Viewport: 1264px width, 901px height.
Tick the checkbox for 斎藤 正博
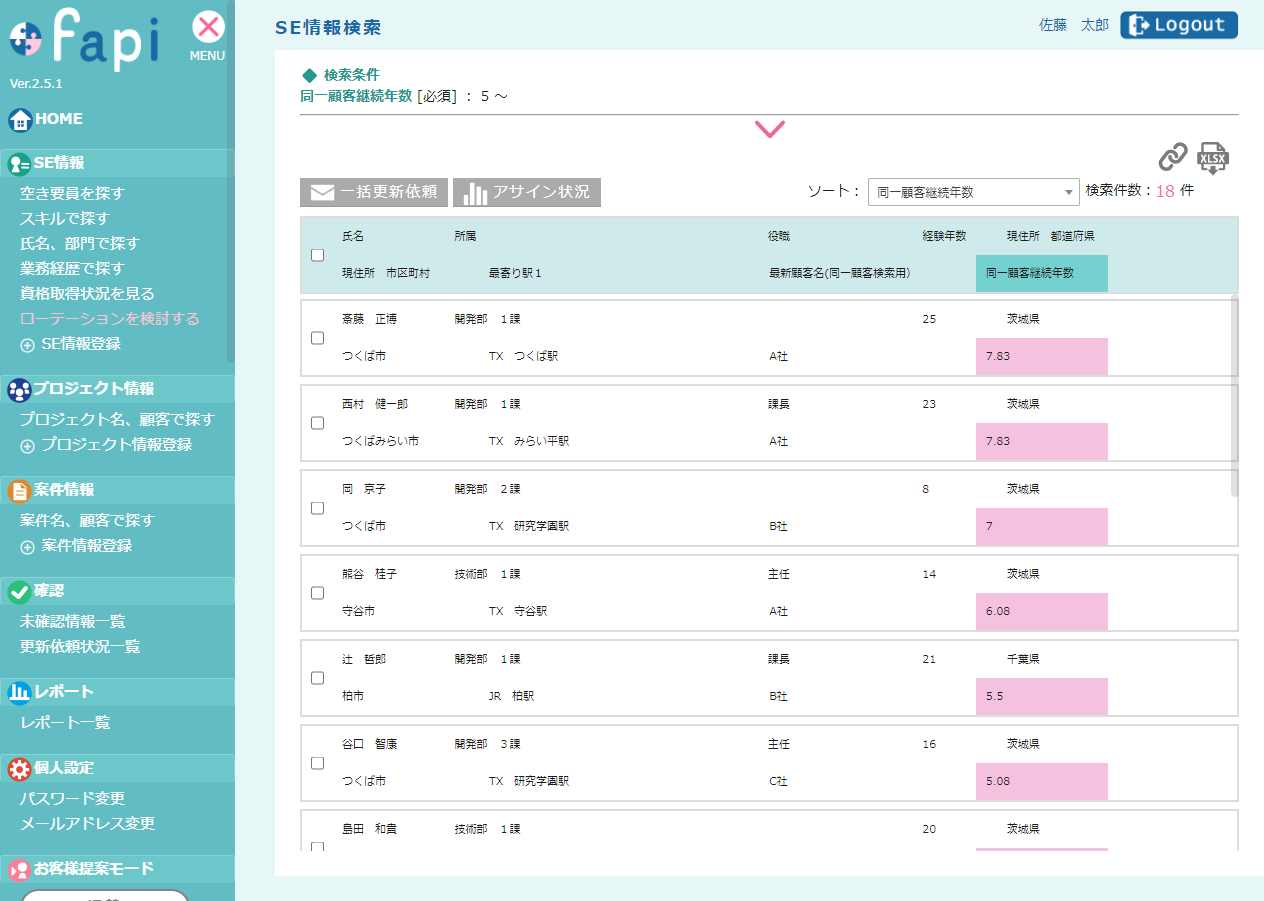coord(318,338)
